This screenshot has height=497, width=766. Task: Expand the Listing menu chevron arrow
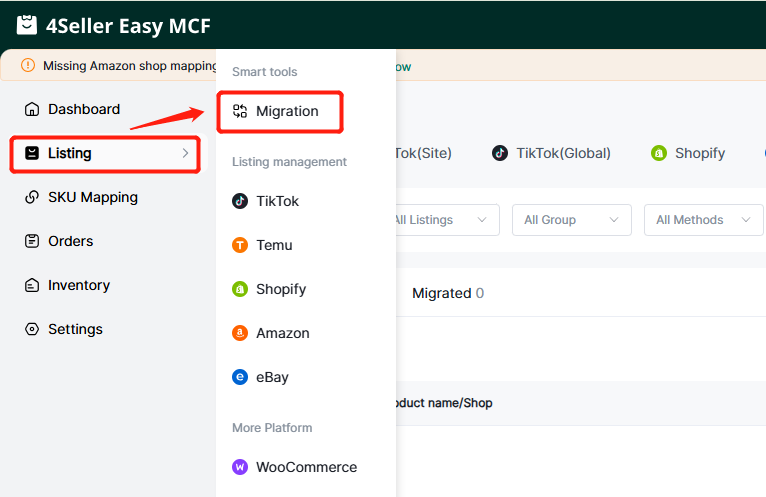[x=185, y=153]
